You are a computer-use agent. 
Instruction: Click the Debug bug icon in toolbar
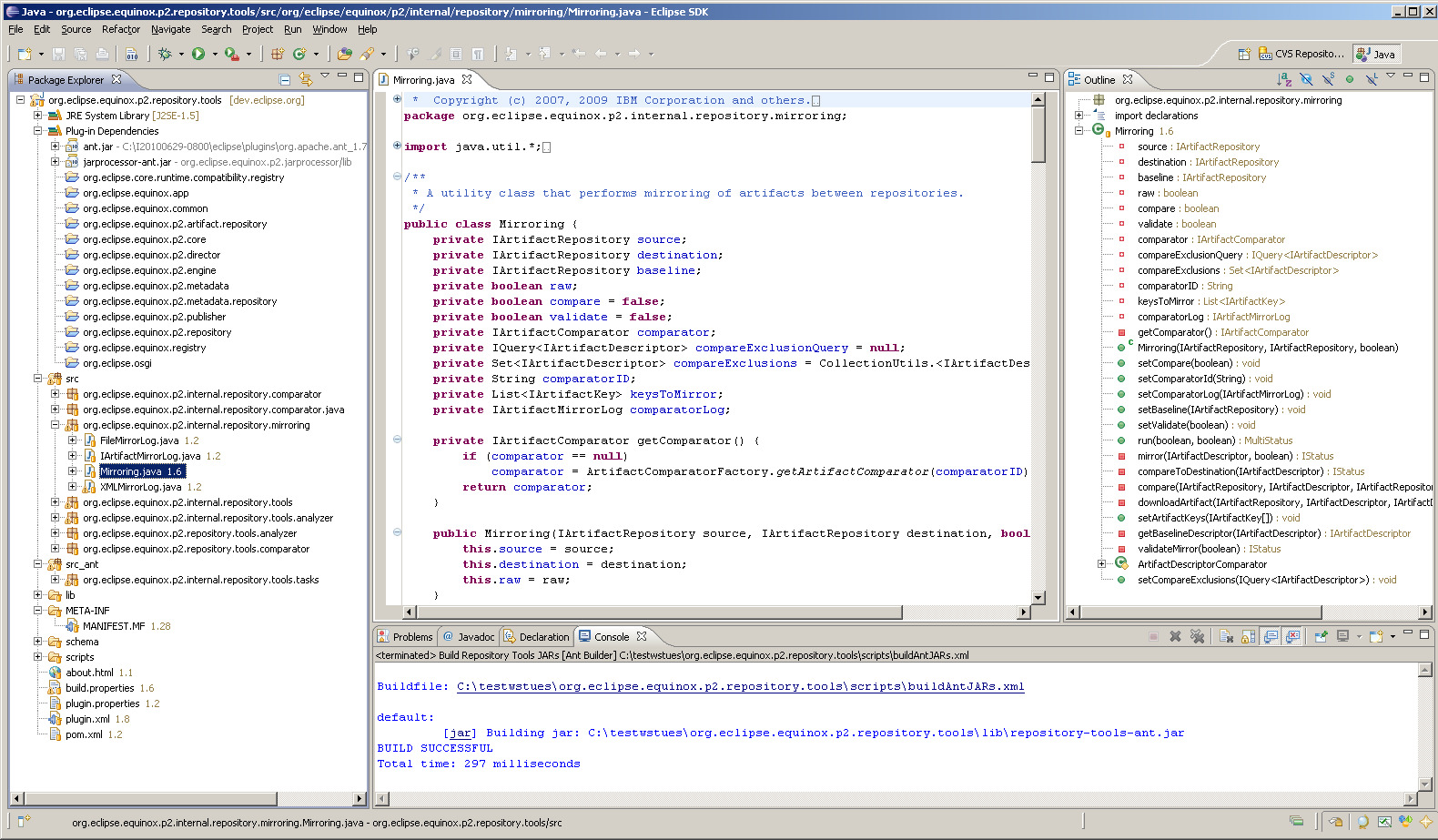(165, 54)
